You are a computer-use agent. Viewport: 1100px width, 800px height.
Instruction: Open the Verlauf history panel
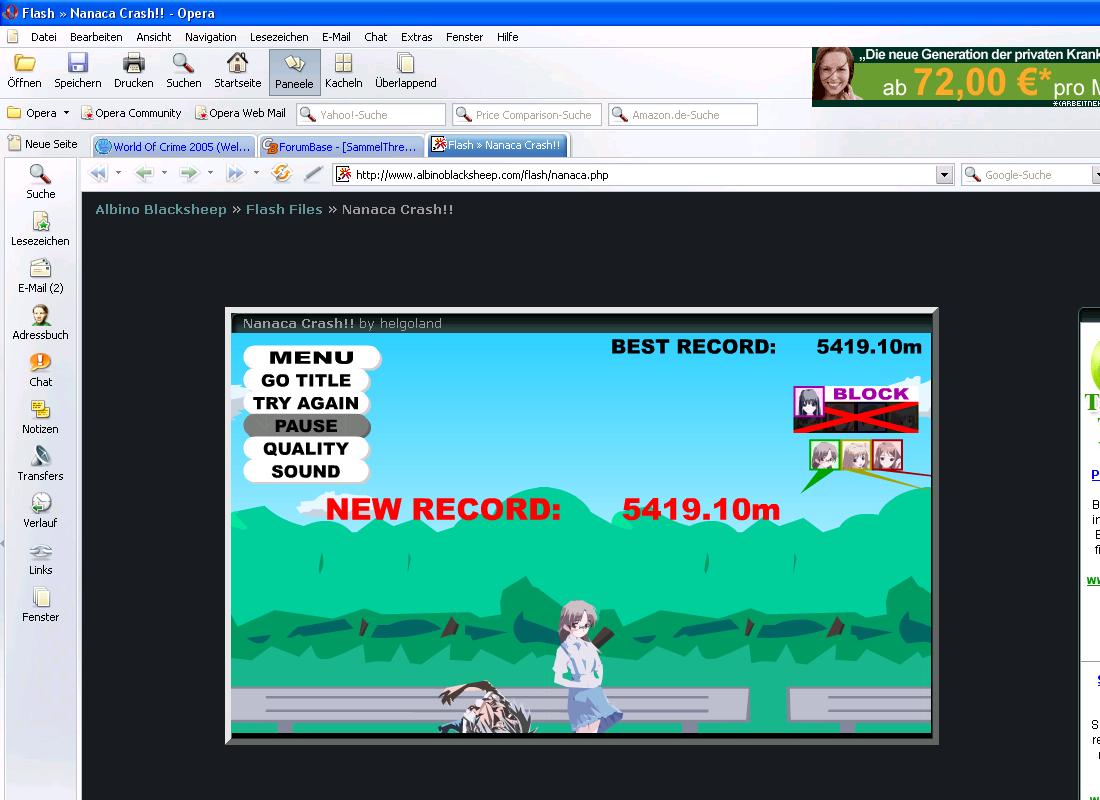pos(40,511)
